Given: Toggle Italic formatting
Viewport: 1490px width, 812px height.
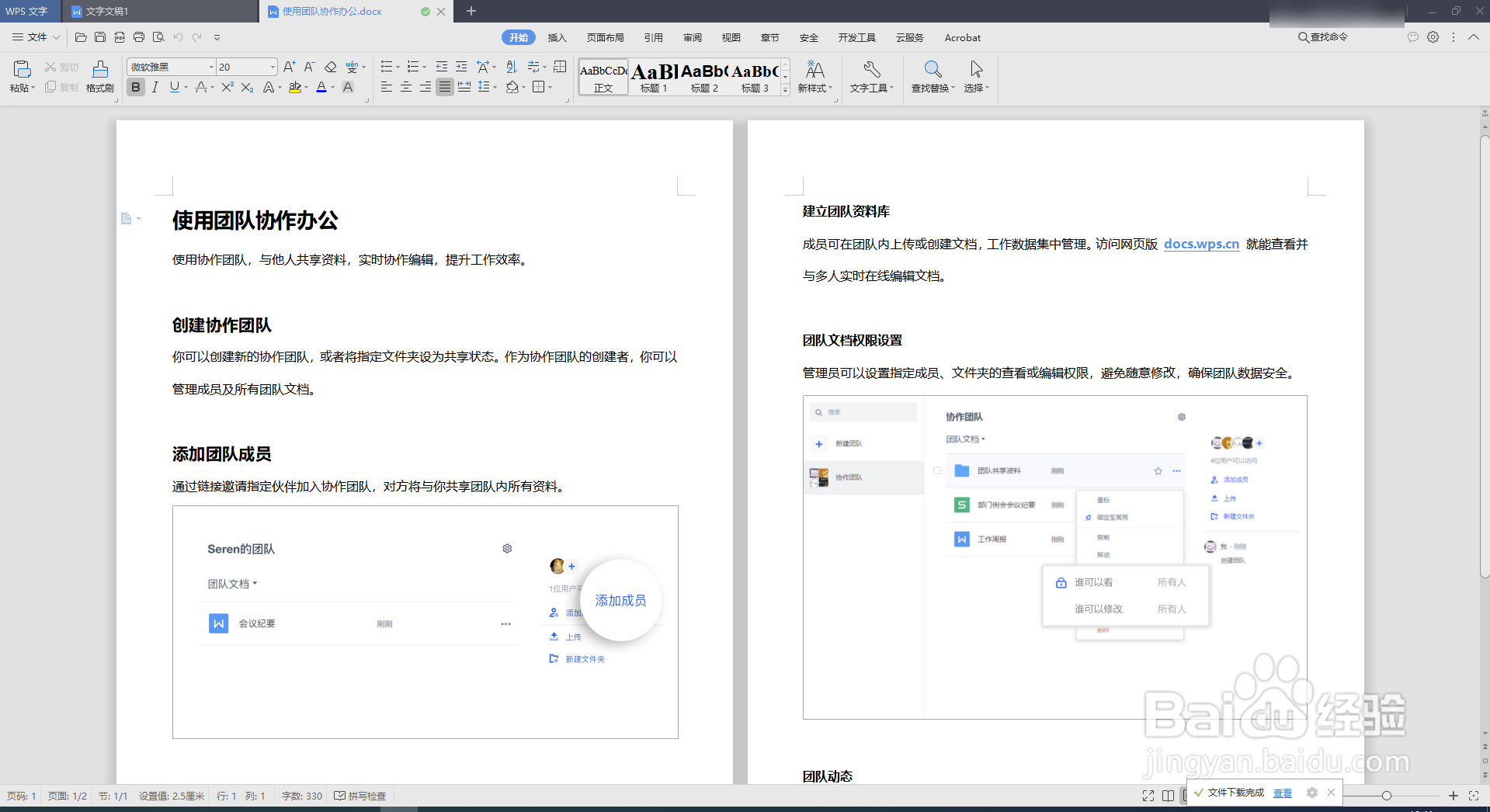Looking at the screenshot, I should click(x=155, y=88).
